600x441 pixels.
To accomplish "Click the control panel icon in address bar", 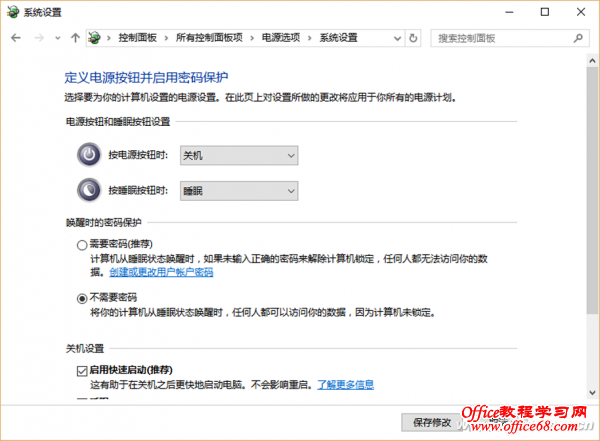I will tap(95, 38).
